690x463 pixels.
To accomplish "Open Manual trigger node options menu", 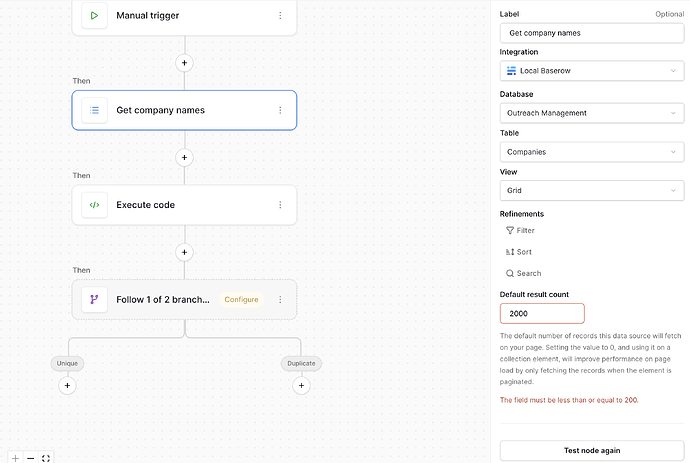I will (x=280, y=15).
